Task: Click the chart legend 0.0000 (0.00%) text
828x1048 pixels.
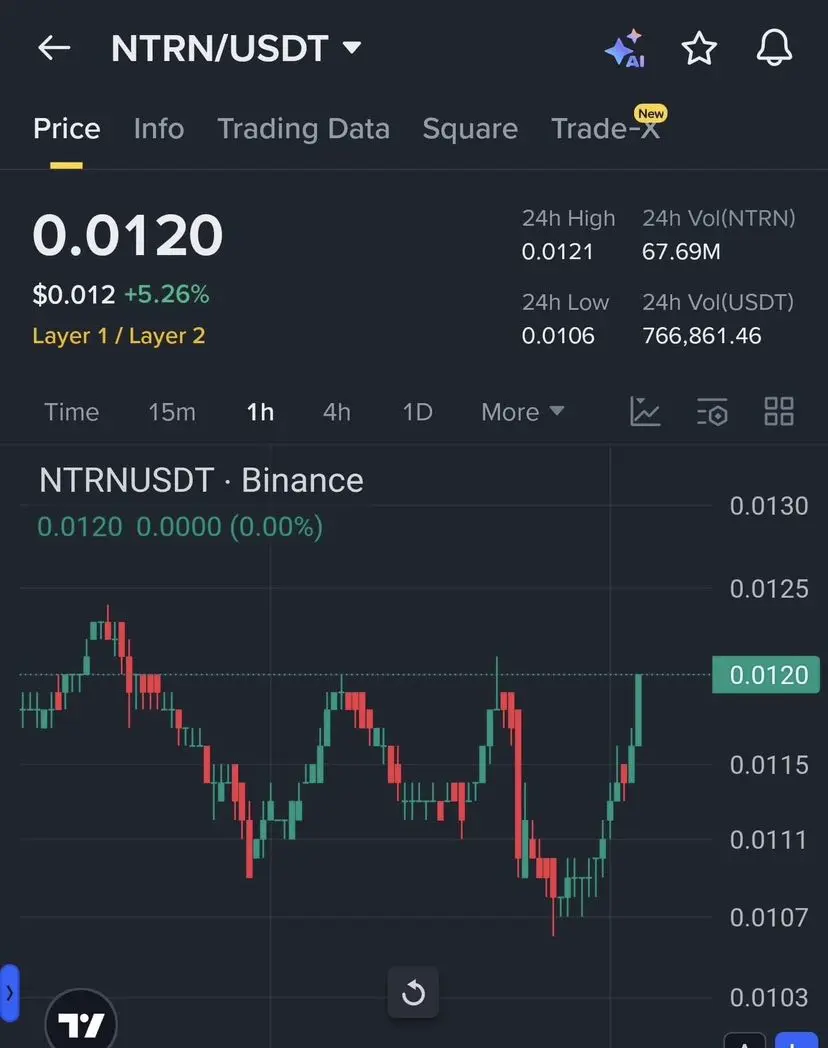Action: [x=230, y=527]
